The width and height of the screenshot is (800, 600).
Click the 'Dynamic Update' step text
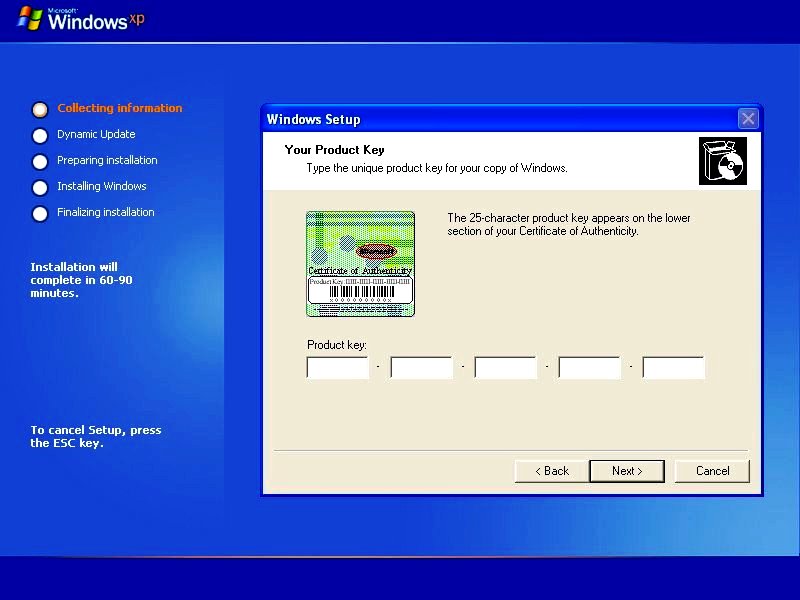[96, 134]
